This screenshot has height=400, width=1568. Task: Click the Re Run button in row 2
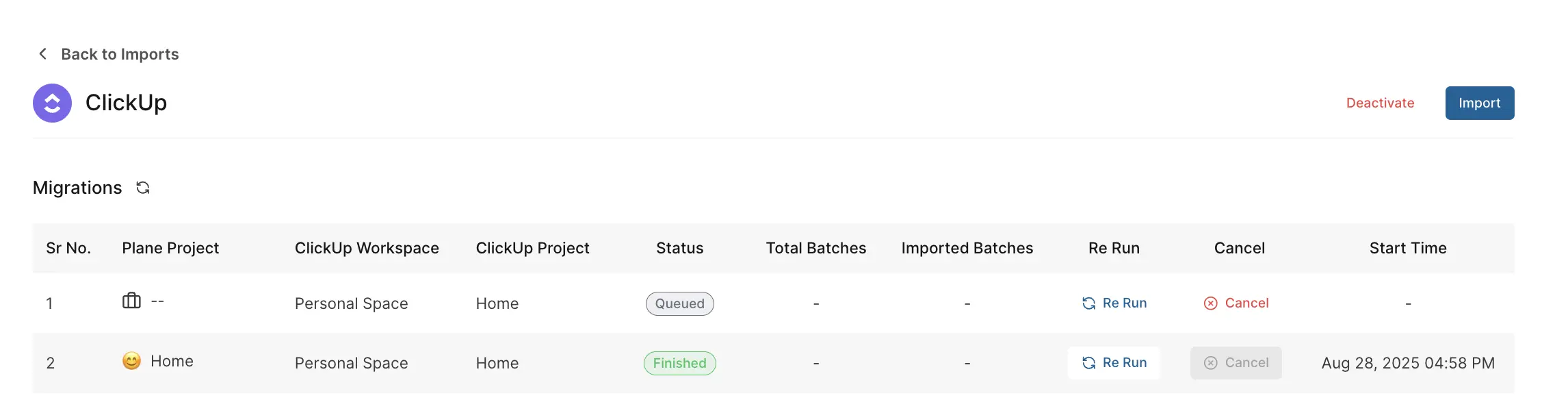pos(1114,363)
